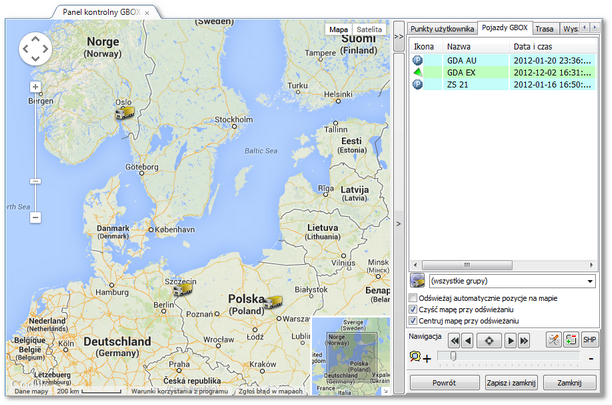612x405 pixels.
Task: Click the truck marker near Szczecin
Action: pos(183,289)
